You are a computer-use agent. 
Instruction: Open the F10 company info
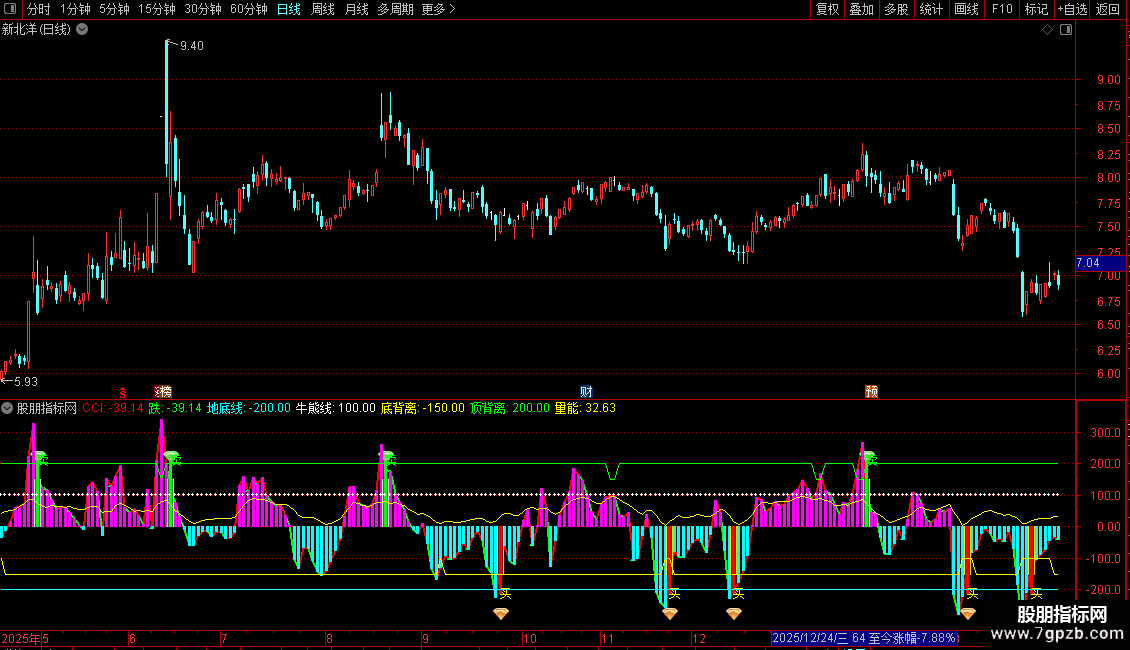(1002, 9)
